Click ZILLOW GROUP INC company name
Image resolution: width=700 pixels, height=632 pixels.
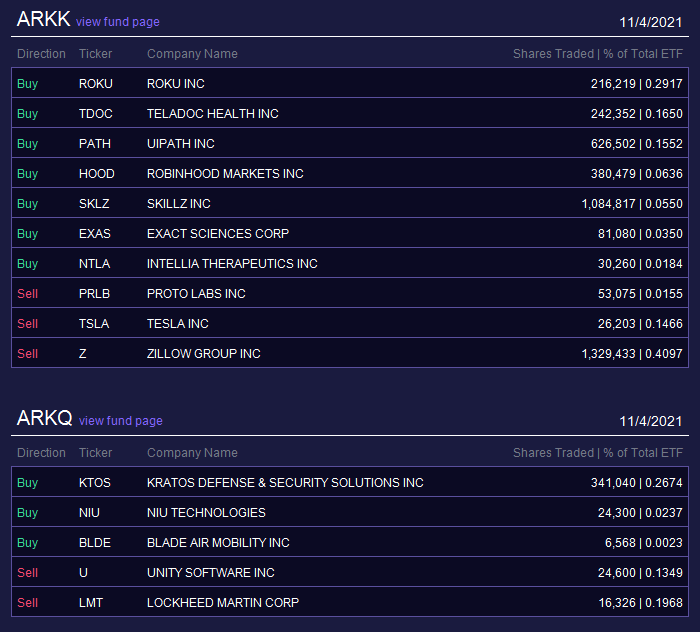coord(204,353)
